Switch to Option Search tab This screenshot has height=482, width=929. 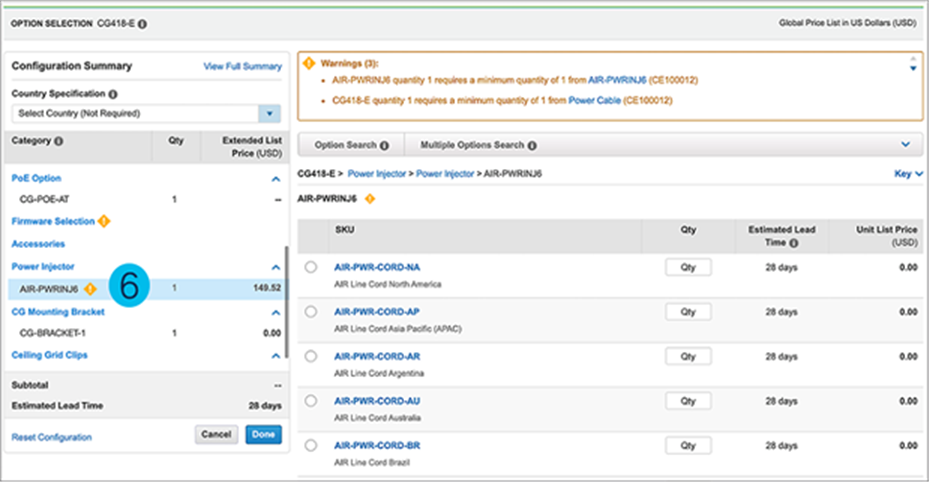click(351, 145)
